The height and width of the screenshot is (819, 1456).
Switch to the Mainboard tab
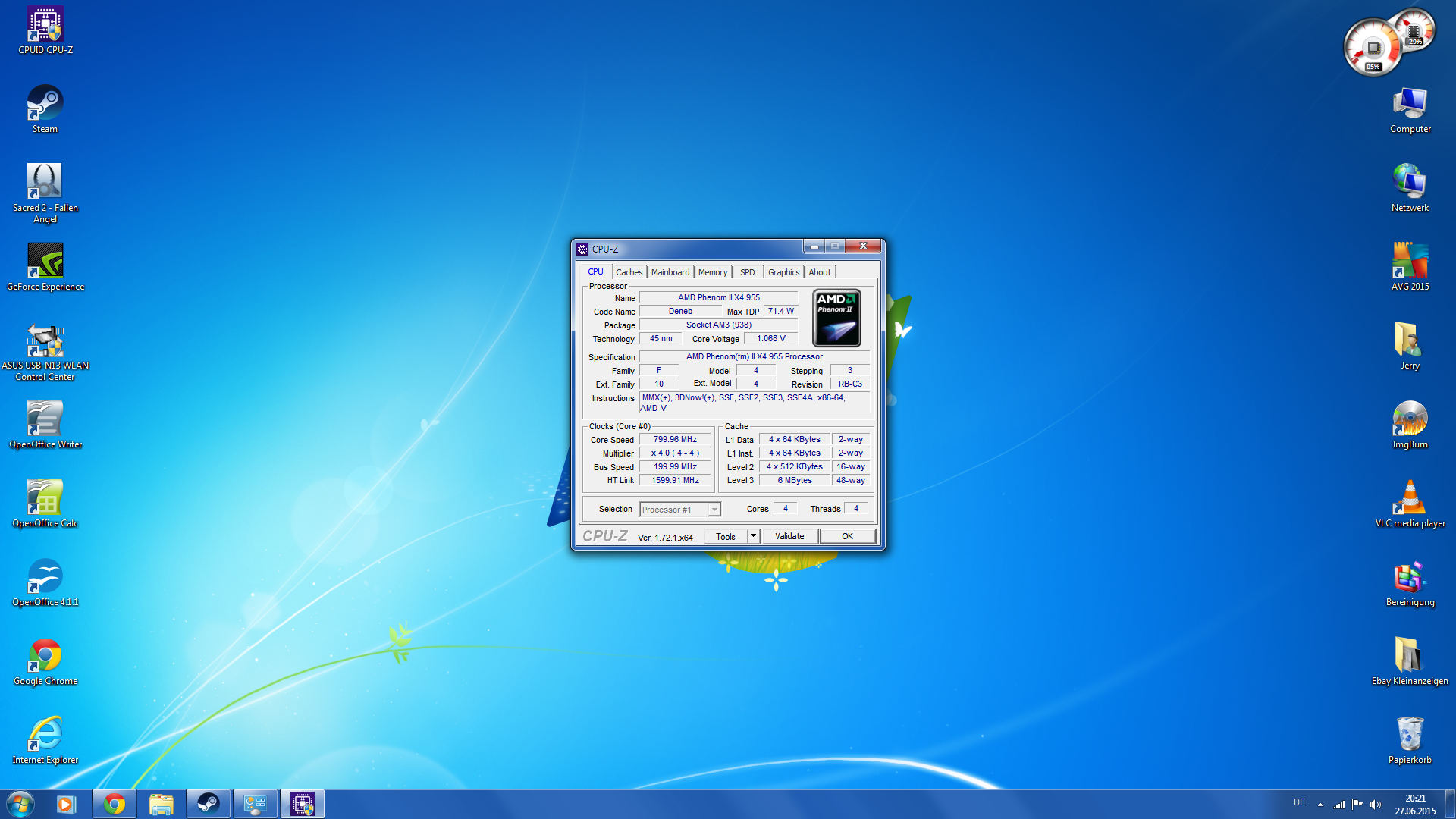pos(670,272)
